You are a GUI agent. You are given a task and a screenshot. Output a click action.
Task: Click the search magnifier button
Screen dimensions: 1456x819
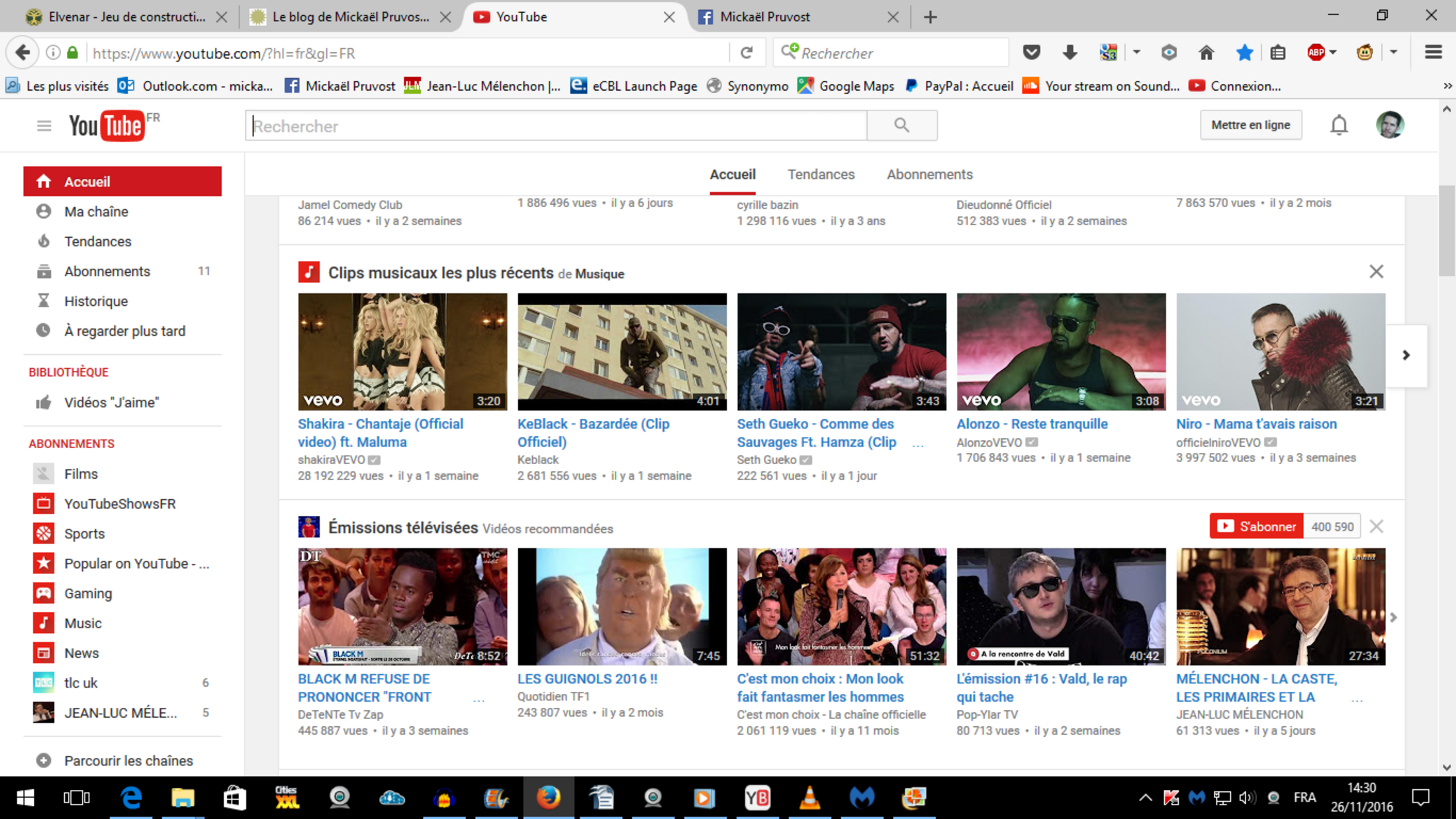[x=901, y=125]
